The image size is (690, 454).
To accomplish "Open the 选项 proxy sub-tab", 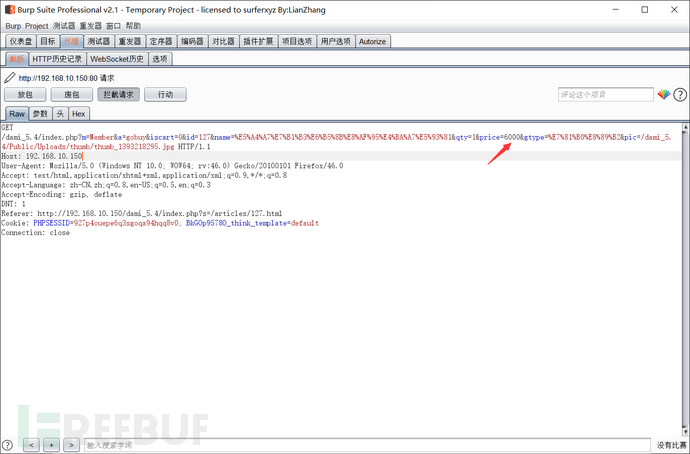I will [x=160, y=59].
